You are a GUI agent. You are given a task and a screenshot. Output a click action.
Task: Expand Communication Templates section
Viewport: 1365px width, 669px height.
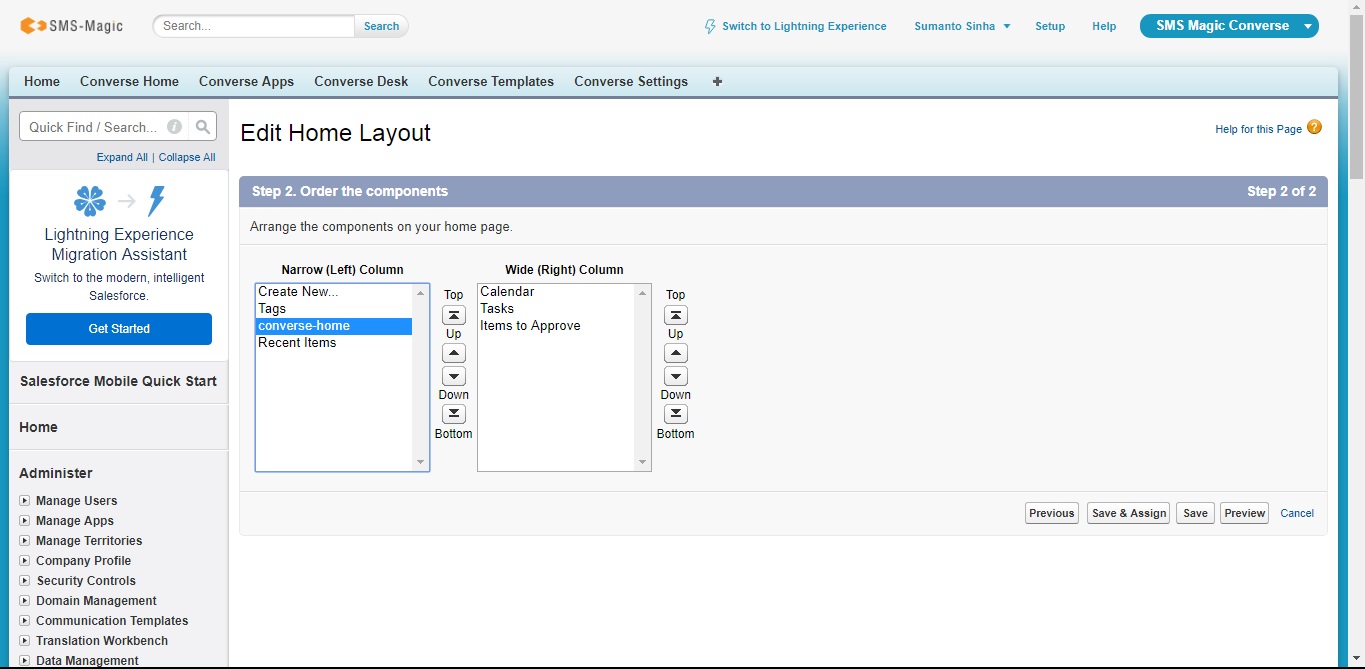(x=25, y=621)
